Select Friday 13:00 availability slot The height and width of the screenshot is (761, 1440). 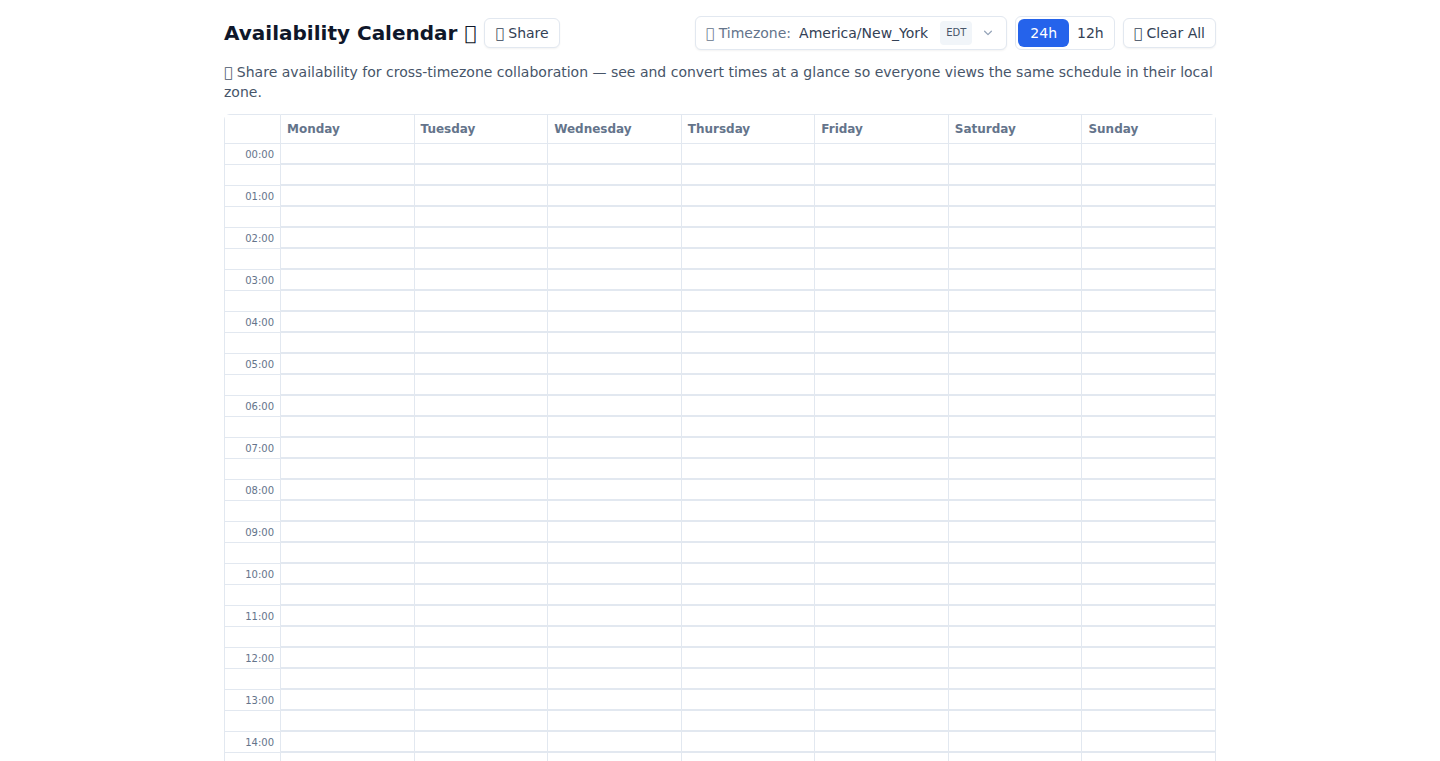(x=881, y=700)
